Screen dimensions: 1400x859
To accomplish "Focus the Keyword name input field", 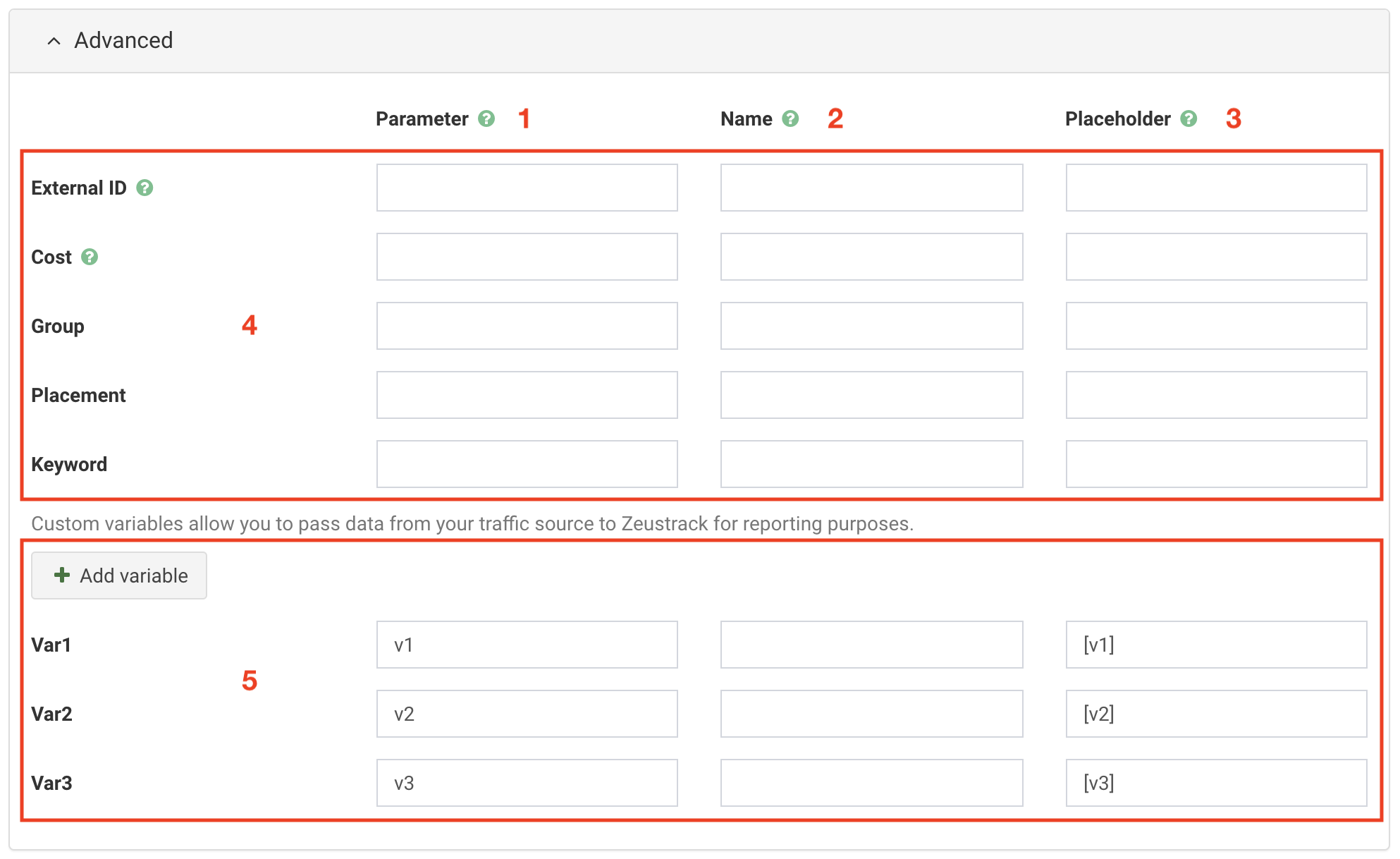I will 871,464.
